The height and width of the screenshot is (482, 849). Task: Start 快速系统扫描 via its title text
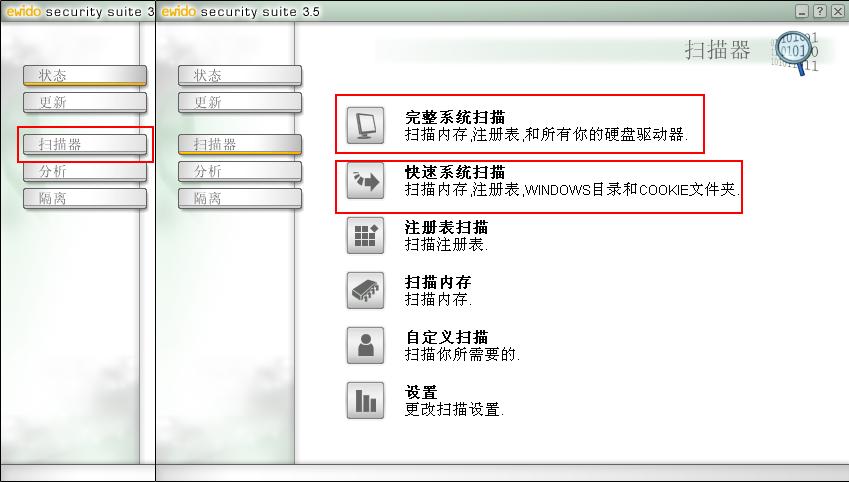(455, 172)
